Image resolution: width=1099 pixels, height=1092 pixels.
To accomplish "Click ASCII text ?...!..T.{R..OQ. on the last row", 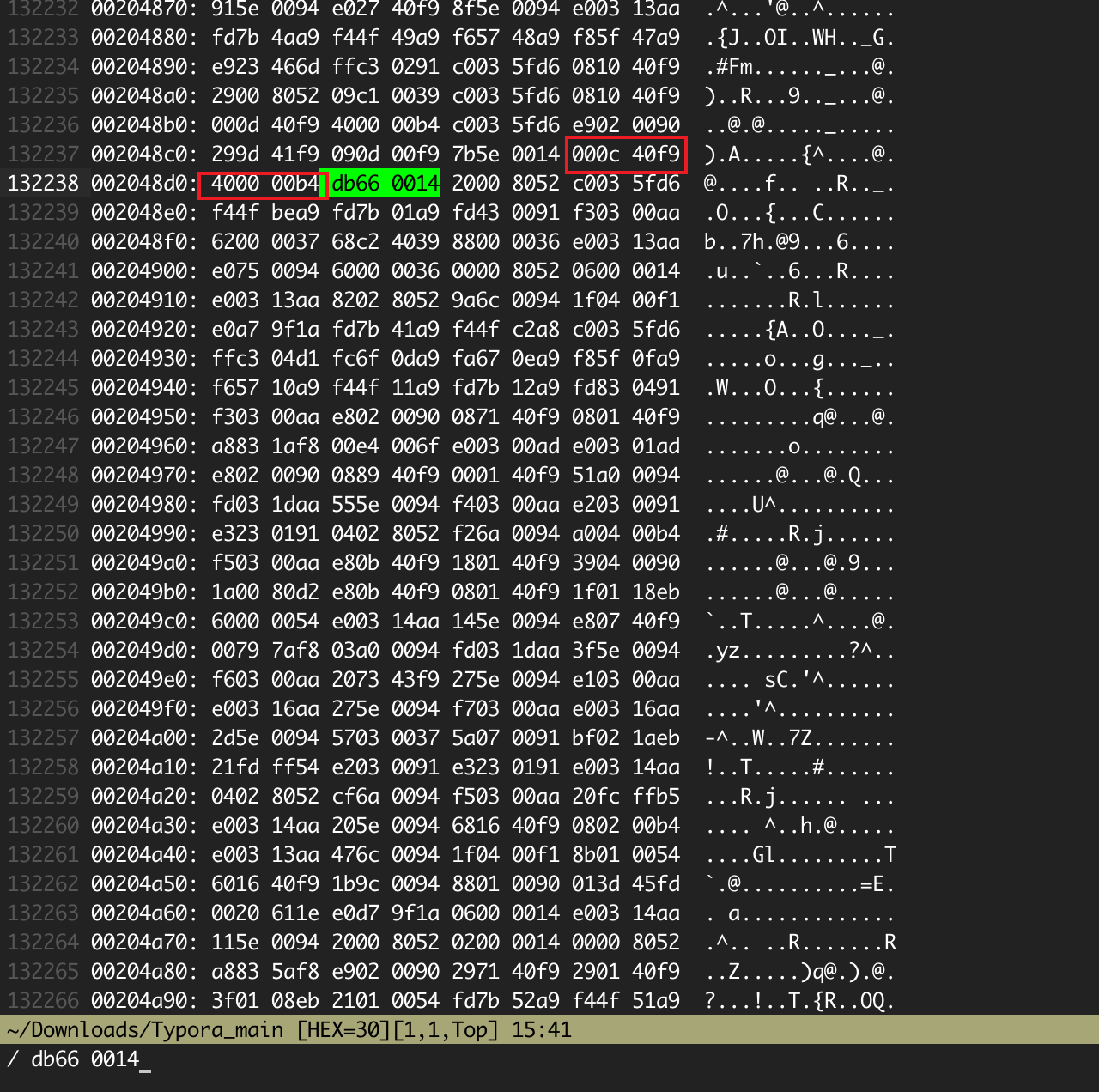I will tap(799, 1001).
